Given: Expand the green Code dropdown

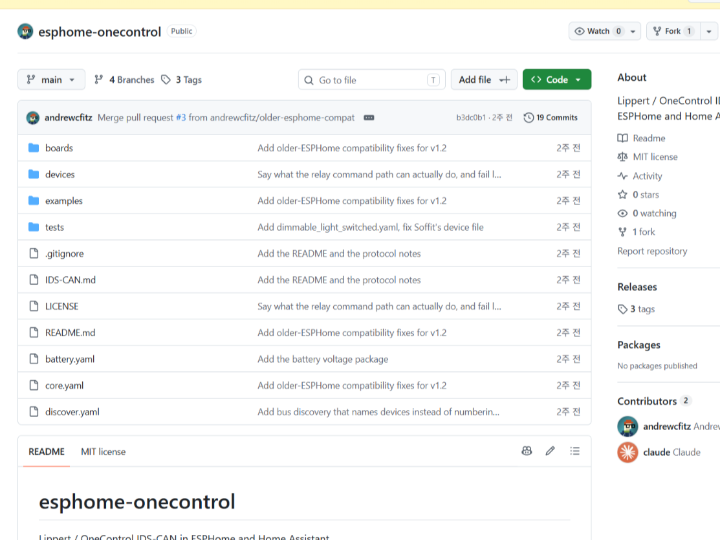Looking at the screenshot, I should (x=557, y=80).
